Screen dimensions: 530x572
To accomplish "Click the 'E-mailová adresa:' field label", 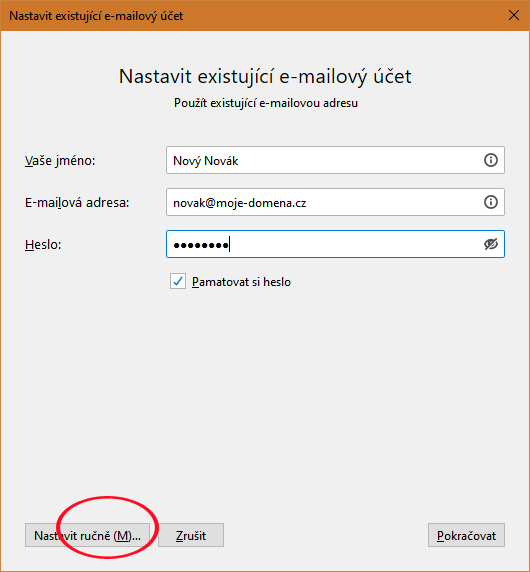I will click(77, 202).
